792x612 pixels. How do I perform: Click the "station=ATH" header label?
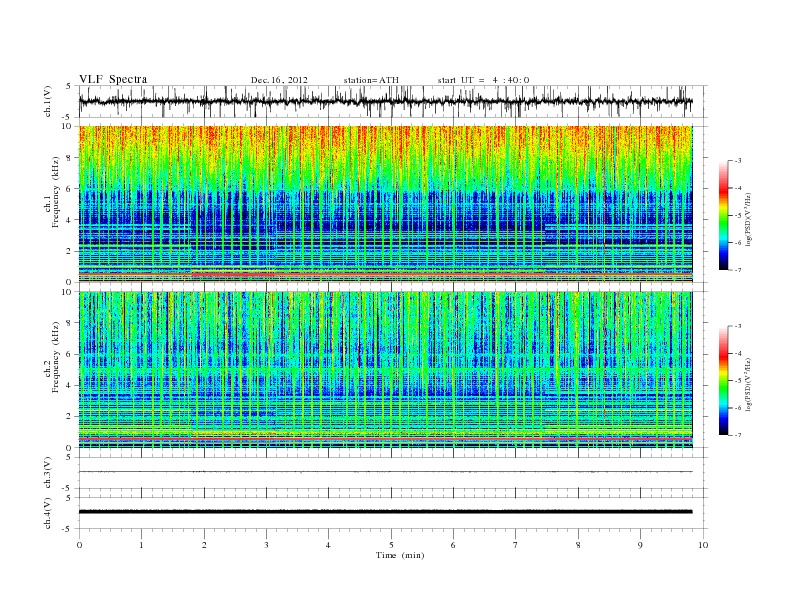click(371, 80)
